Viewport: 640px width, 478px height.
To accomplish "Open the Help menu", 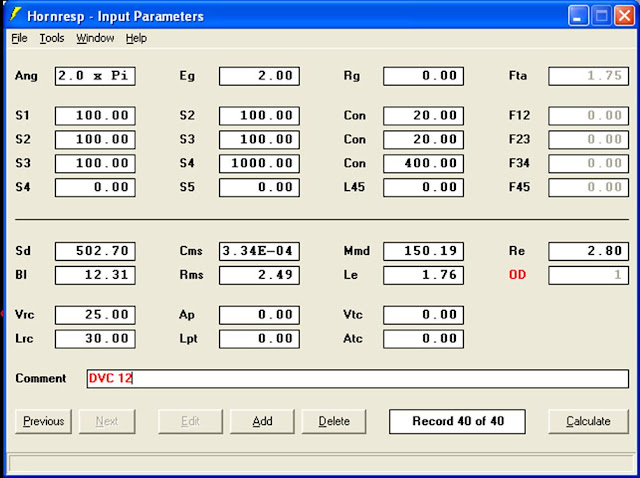I will point(136,38).
